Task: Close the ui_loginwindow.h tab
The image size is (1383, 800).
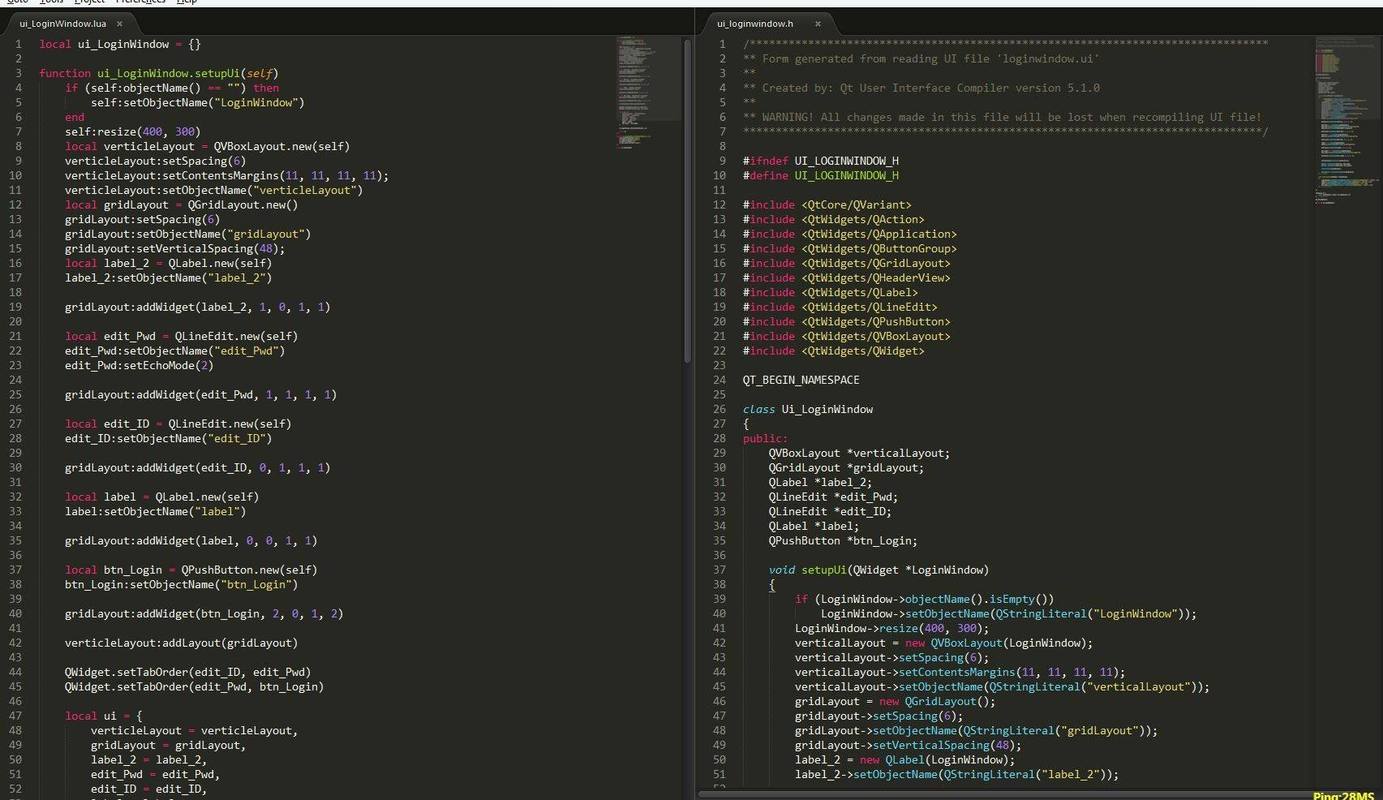Action: [x=817, y=23]
